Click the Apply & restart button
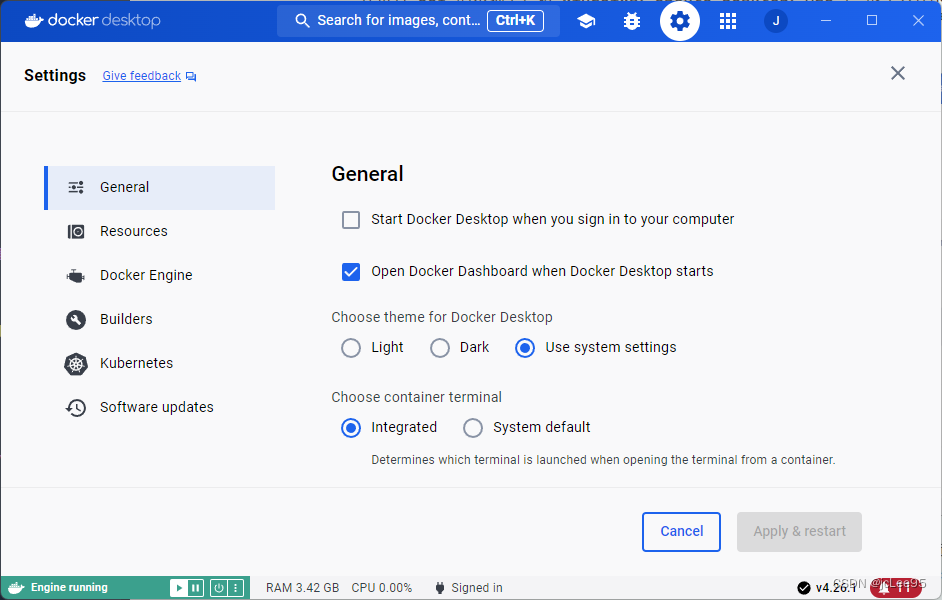This screenshot has height=600, width=942. point(799,532)
